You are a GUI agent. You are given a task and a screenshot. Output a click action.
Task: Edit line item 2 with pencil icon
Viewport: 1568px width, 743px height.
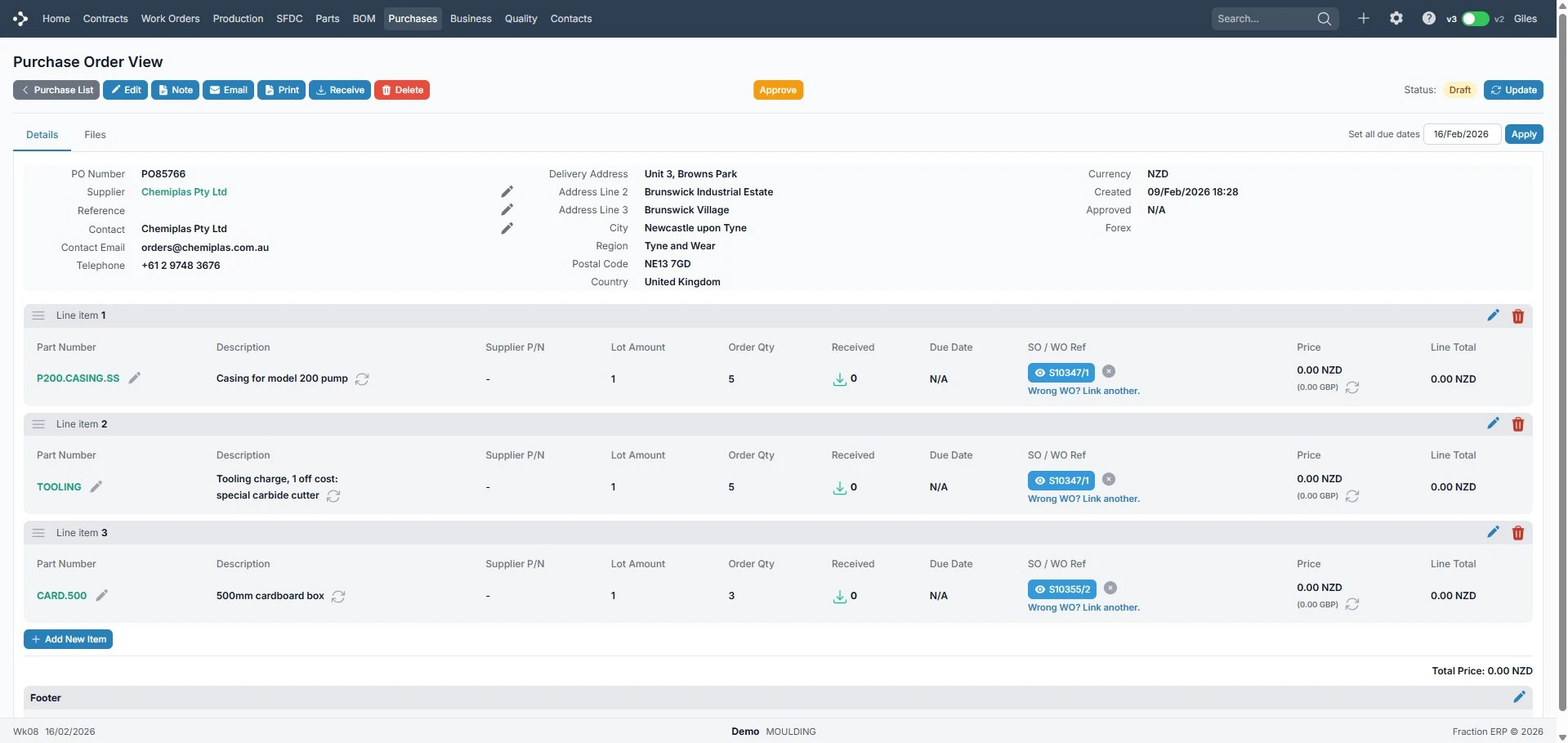pos(1493,423)
